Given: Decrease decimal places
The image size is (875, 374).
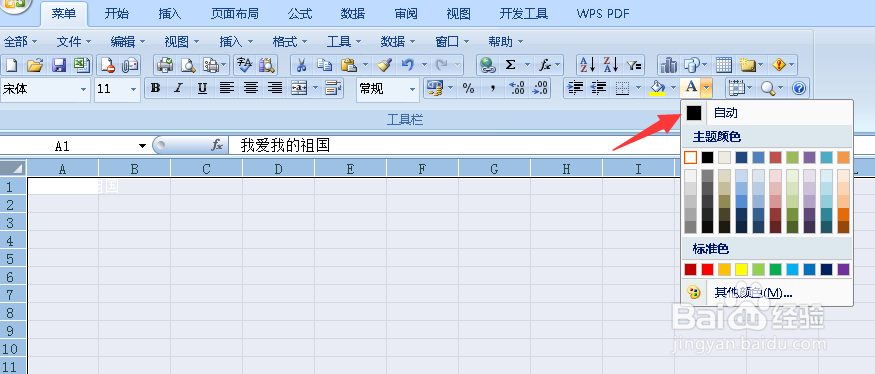Looking at the screenshot, I should pyautogui.click(x=540, y=88).
